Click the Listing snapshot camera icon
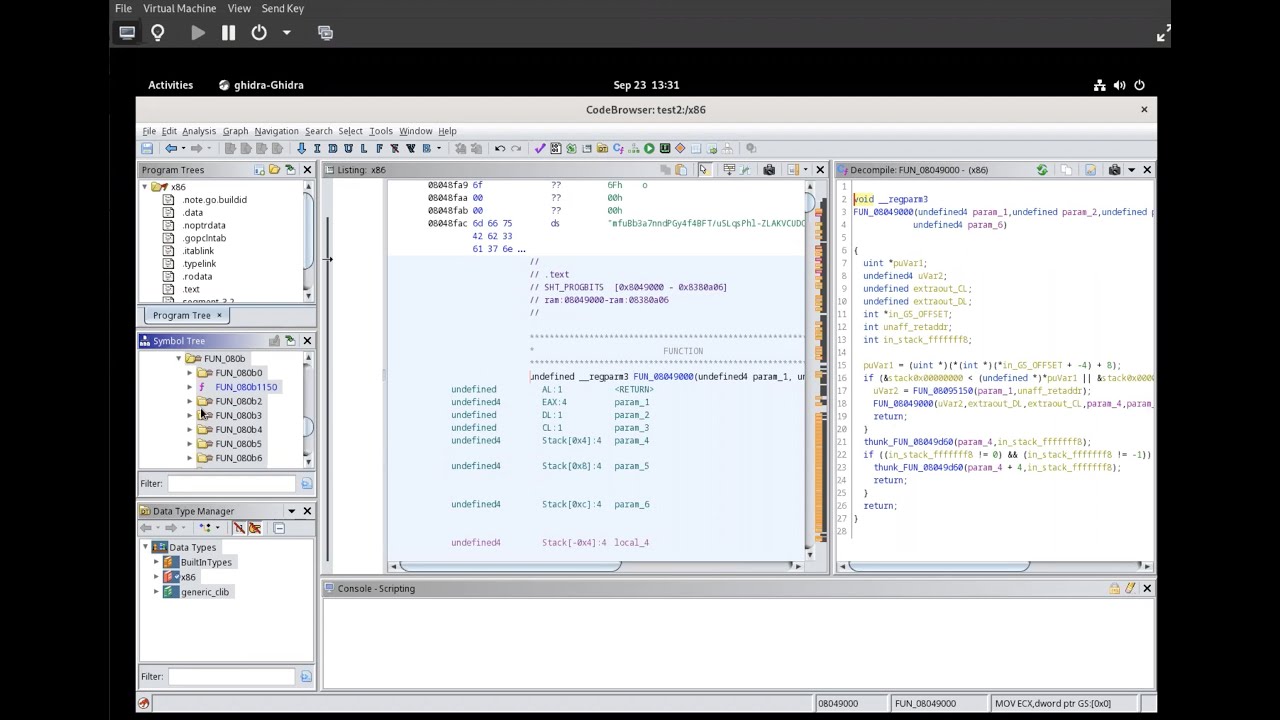The width and height of the screenshot is (1280, 720). 769,170
